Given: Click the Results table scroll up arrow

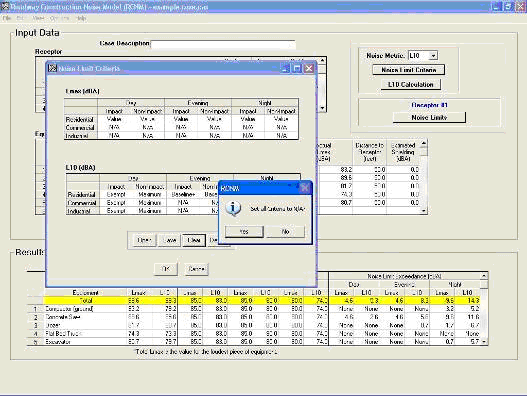Looking at the screenshot, I should pyautogui.click(x=484, y=276).
